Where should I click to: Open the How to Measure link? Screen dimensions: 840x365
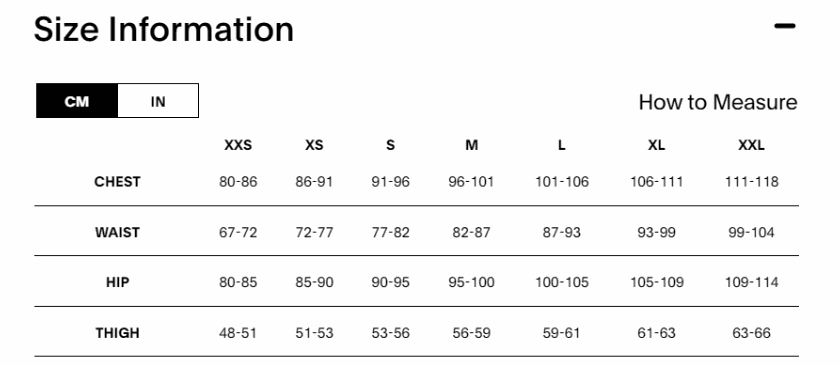coord(718,102)
